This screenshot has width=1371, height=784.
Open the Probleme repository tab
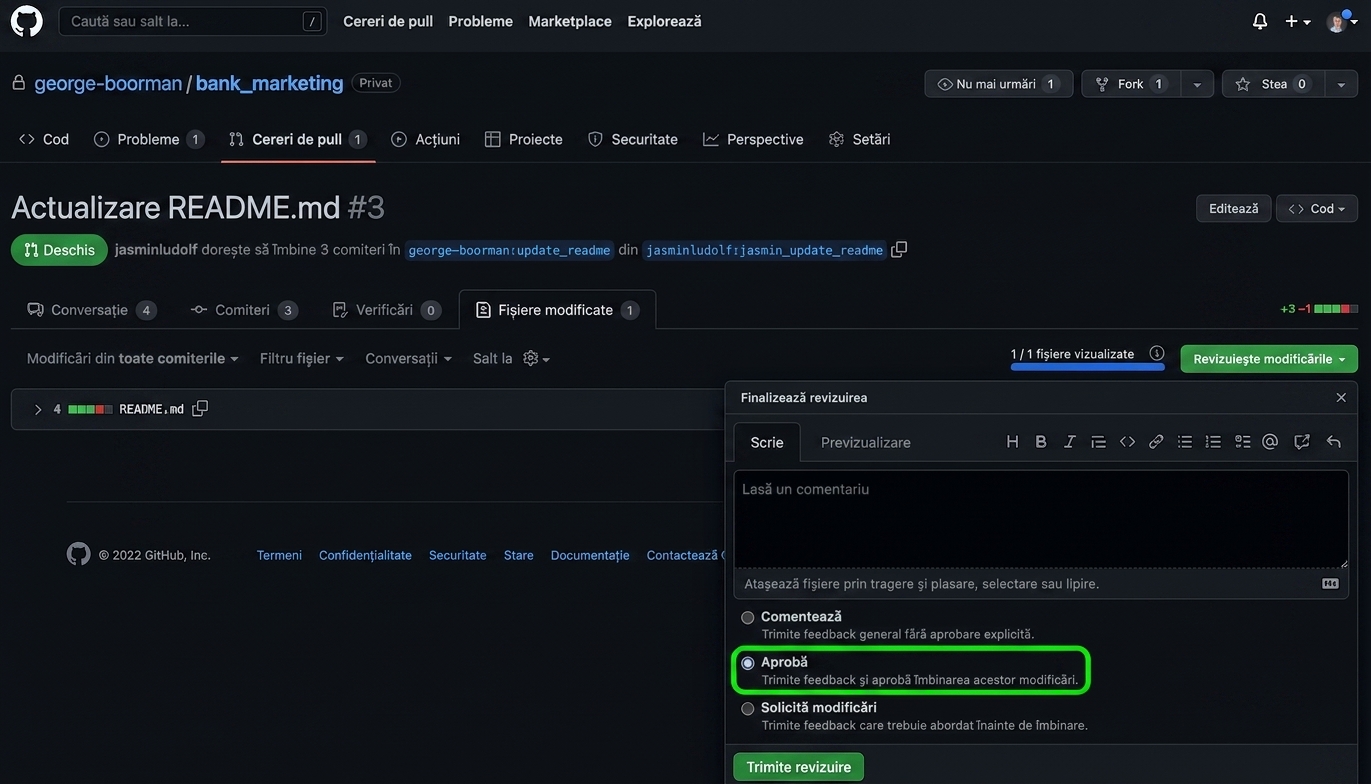(149, 139)
